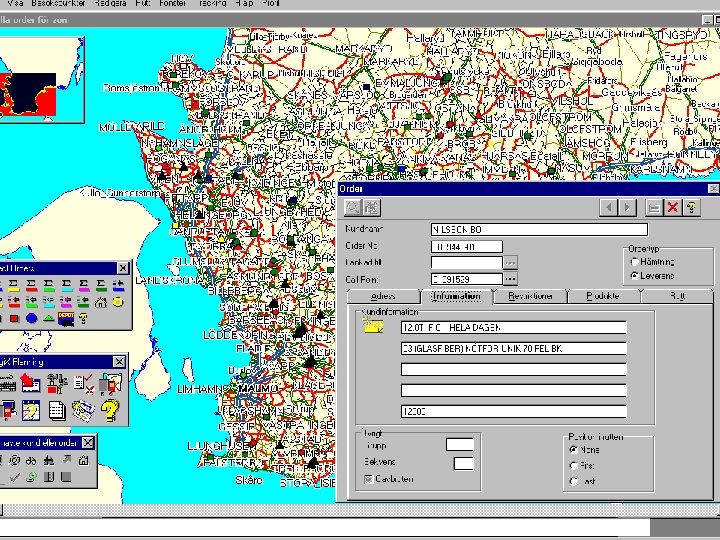
Task: Click the Kundnamn input field
Action: 539,229
